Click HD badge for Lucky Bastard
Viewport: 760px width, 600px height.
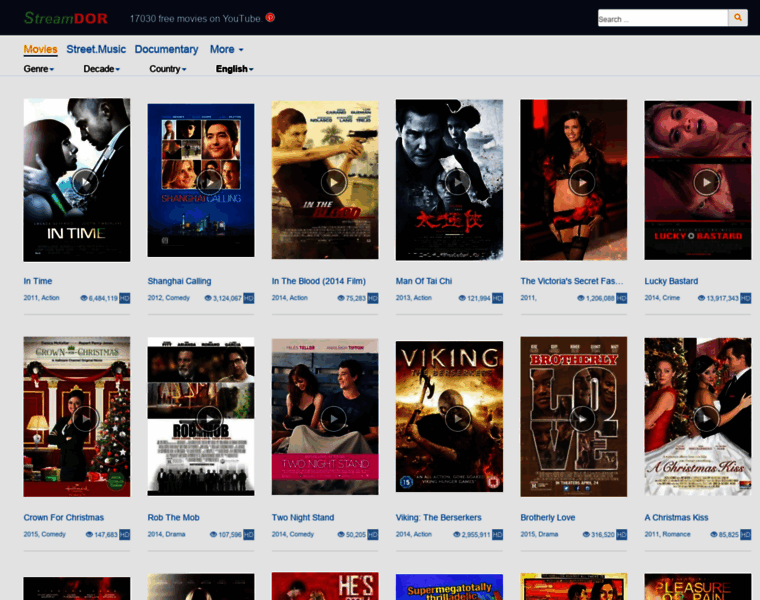746,298
